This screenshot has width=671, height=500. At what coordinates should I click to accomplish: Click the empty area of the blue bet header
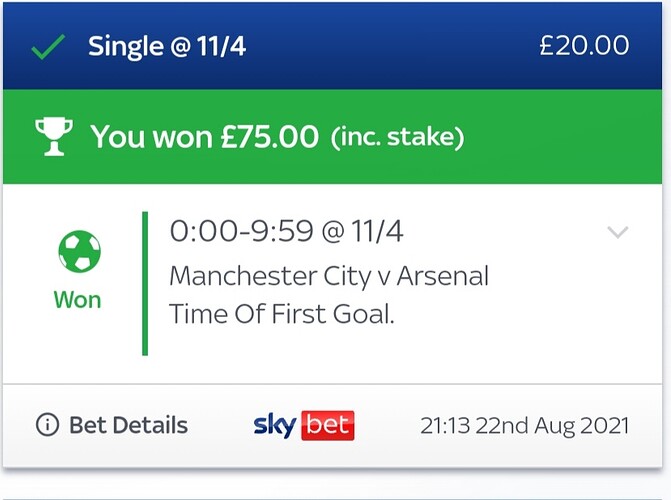click(x=400, y=46)
